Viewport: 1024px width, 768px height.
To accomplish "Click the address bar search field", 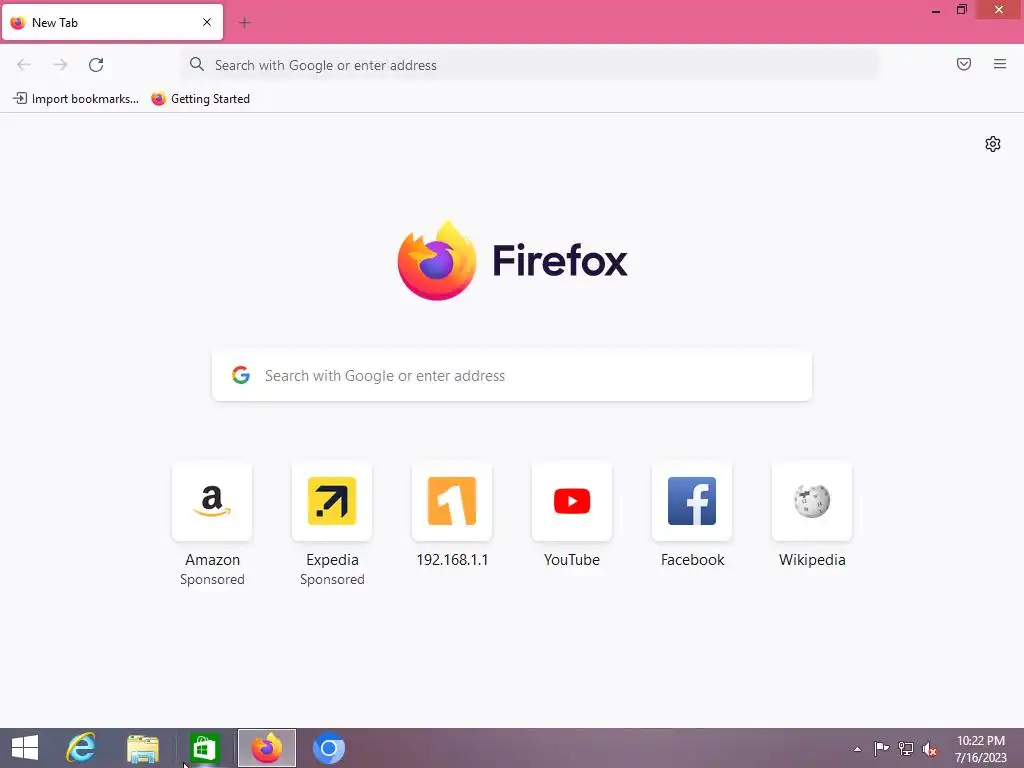I will [530, 65].
